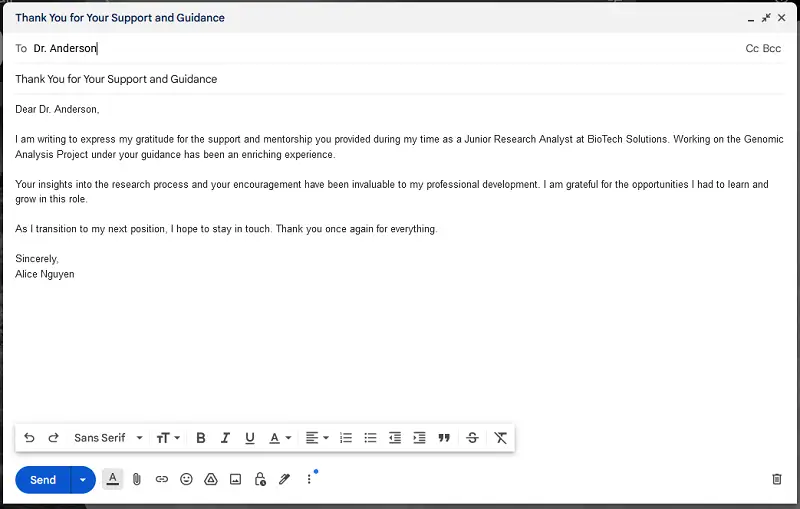Open the text color picker
The height and width of the screenshot is (509, 800).
coord(280,438)
